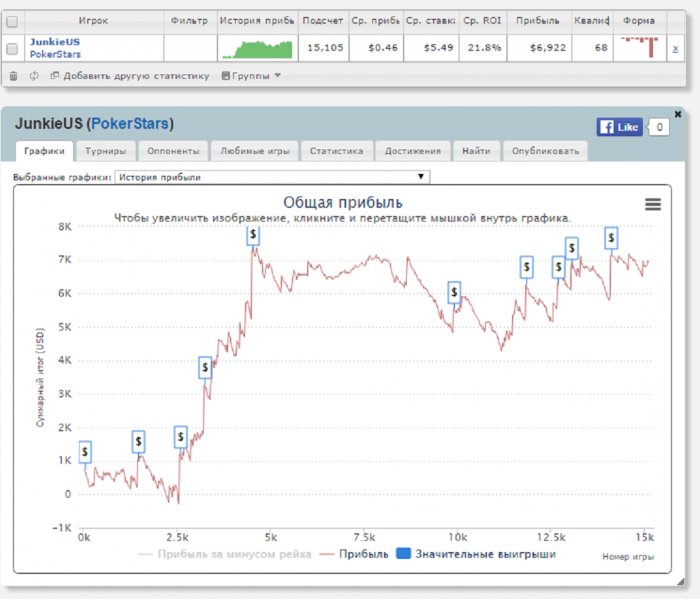This screenshot has height=599, width=700.
Task: Click the Форма column header
Action: click(639, 21)
